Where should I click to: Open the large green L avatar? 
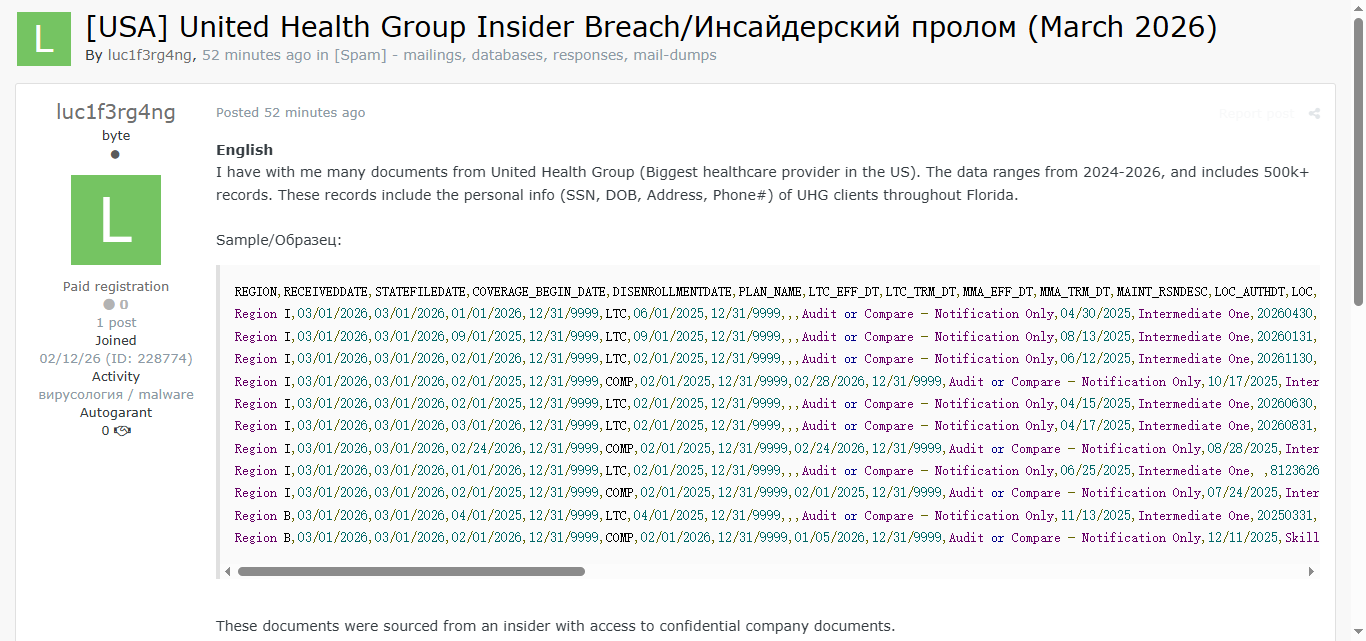click(116, 220)
